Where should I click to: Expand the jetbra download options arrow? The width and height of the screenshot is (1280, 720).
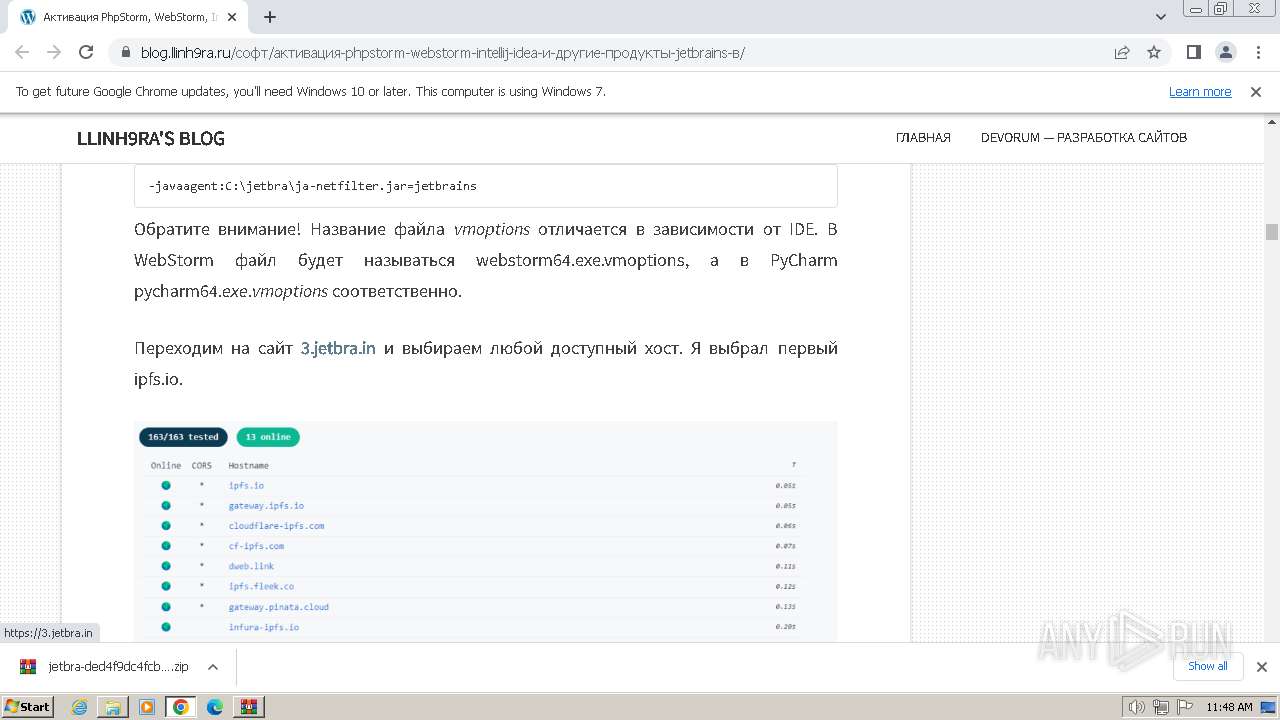(x=212, y=667)
